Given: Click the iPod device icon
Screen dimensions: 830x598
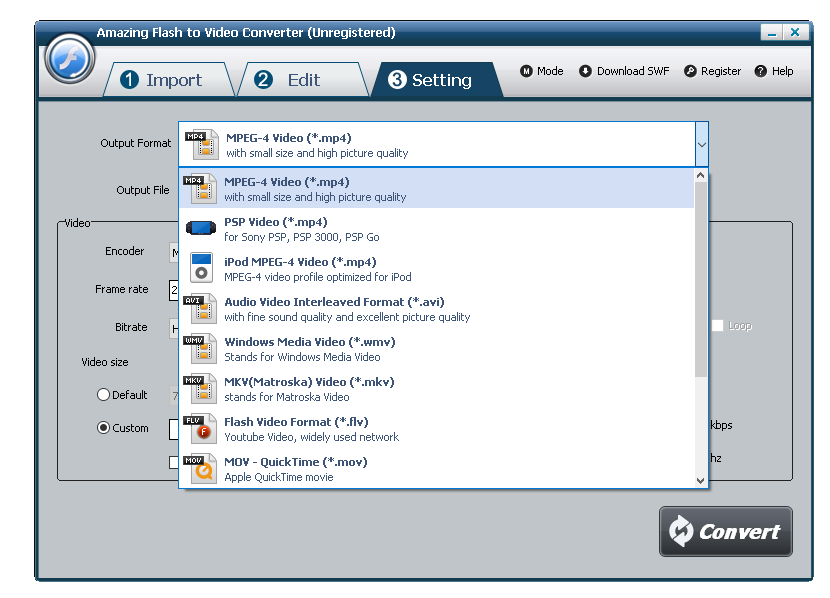Looking at the screenshot, I should point(201,268).
